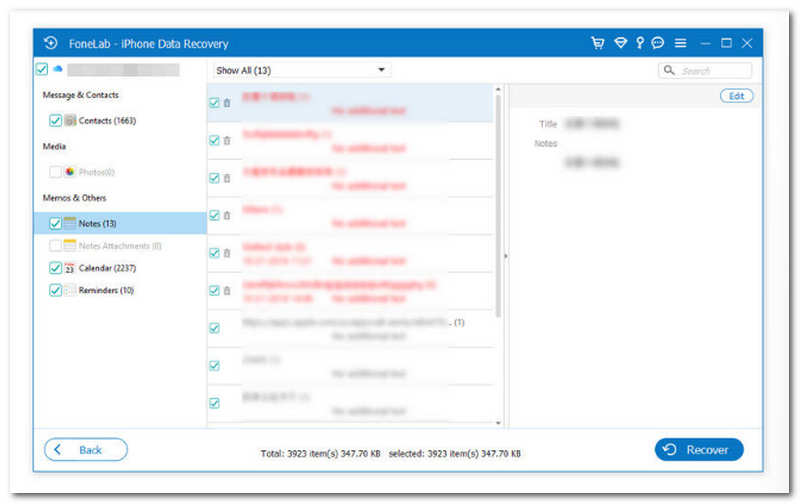
Task: Select Reminders (10) in the sidebar
Action: point(106,290)
